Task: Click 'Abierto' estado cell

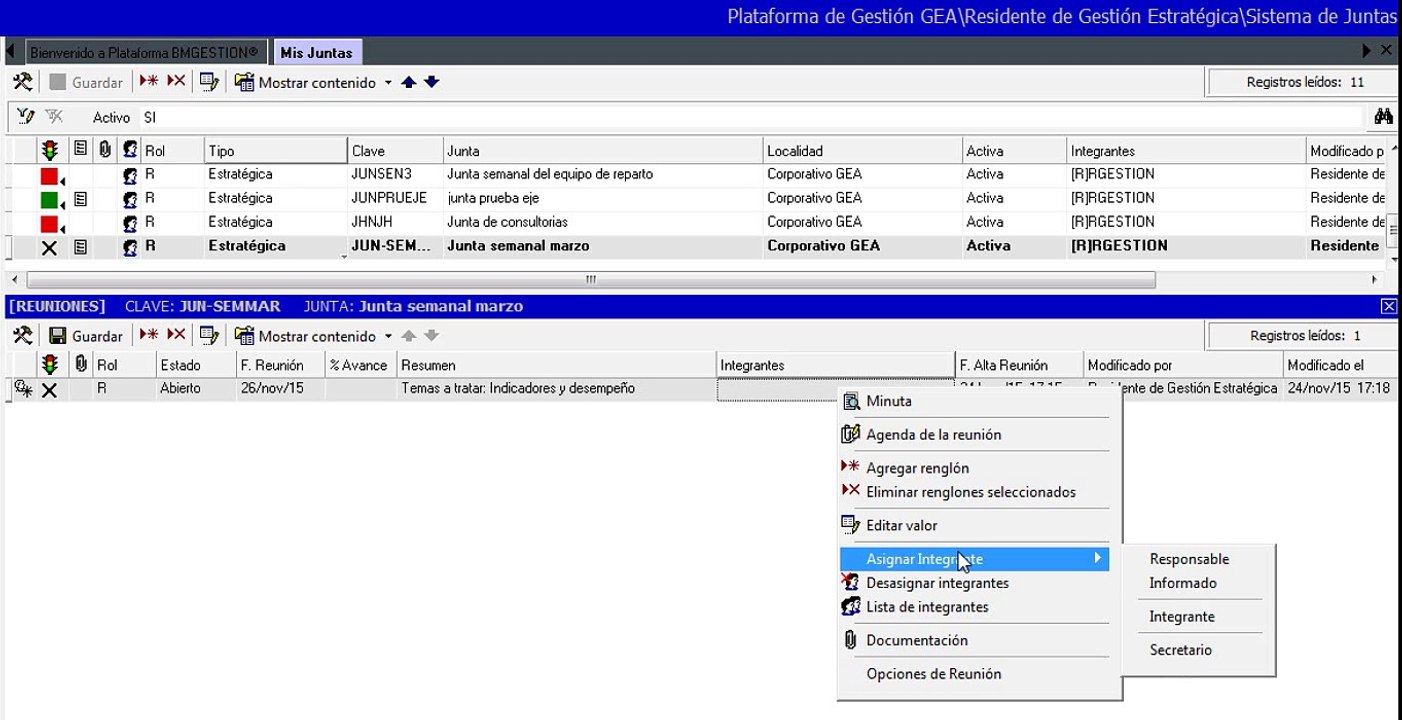Action: click(x=196, y=388)
